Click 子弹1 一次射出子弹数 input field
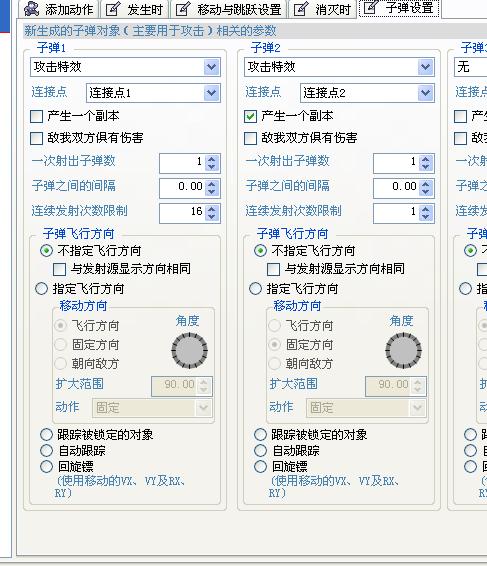The height and width of the screenshot is (566, 487). 182,163
